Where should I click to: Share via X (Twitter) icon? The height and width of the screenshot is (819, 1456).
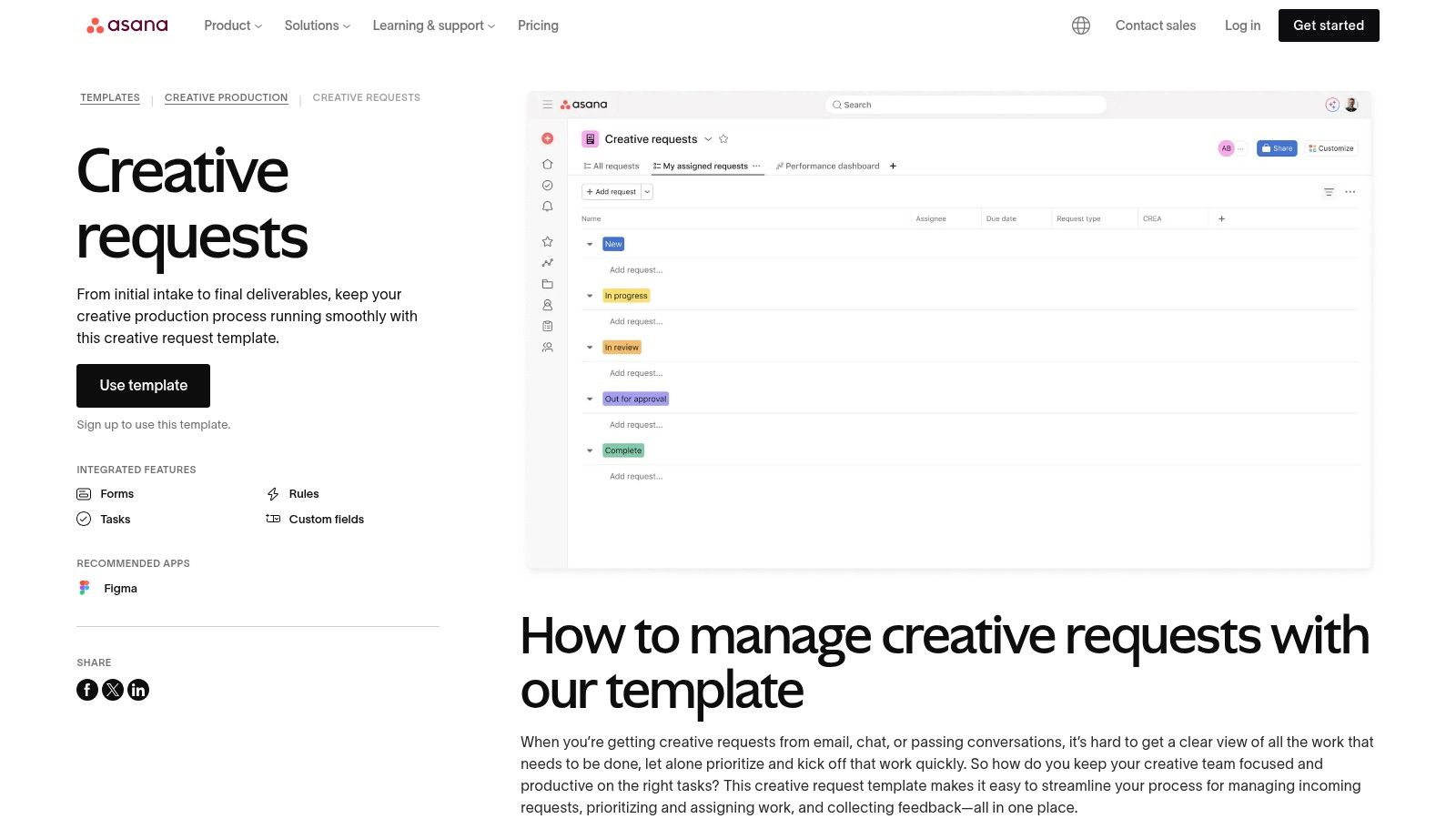pyautogui.click(x=113, y=690)
